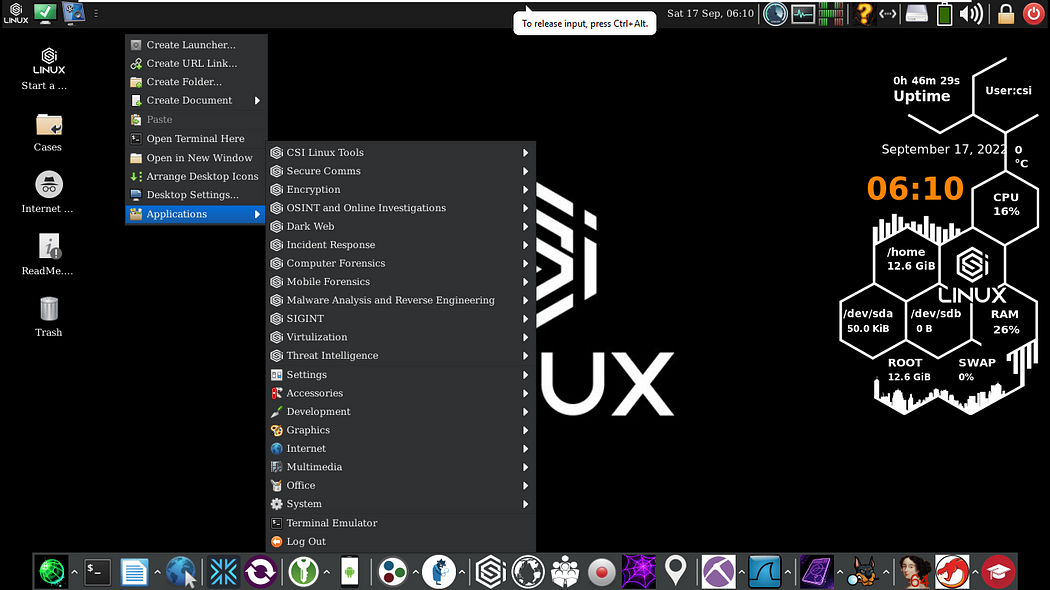Expand the arrow beside the green key dock icon

pos(326,573)
